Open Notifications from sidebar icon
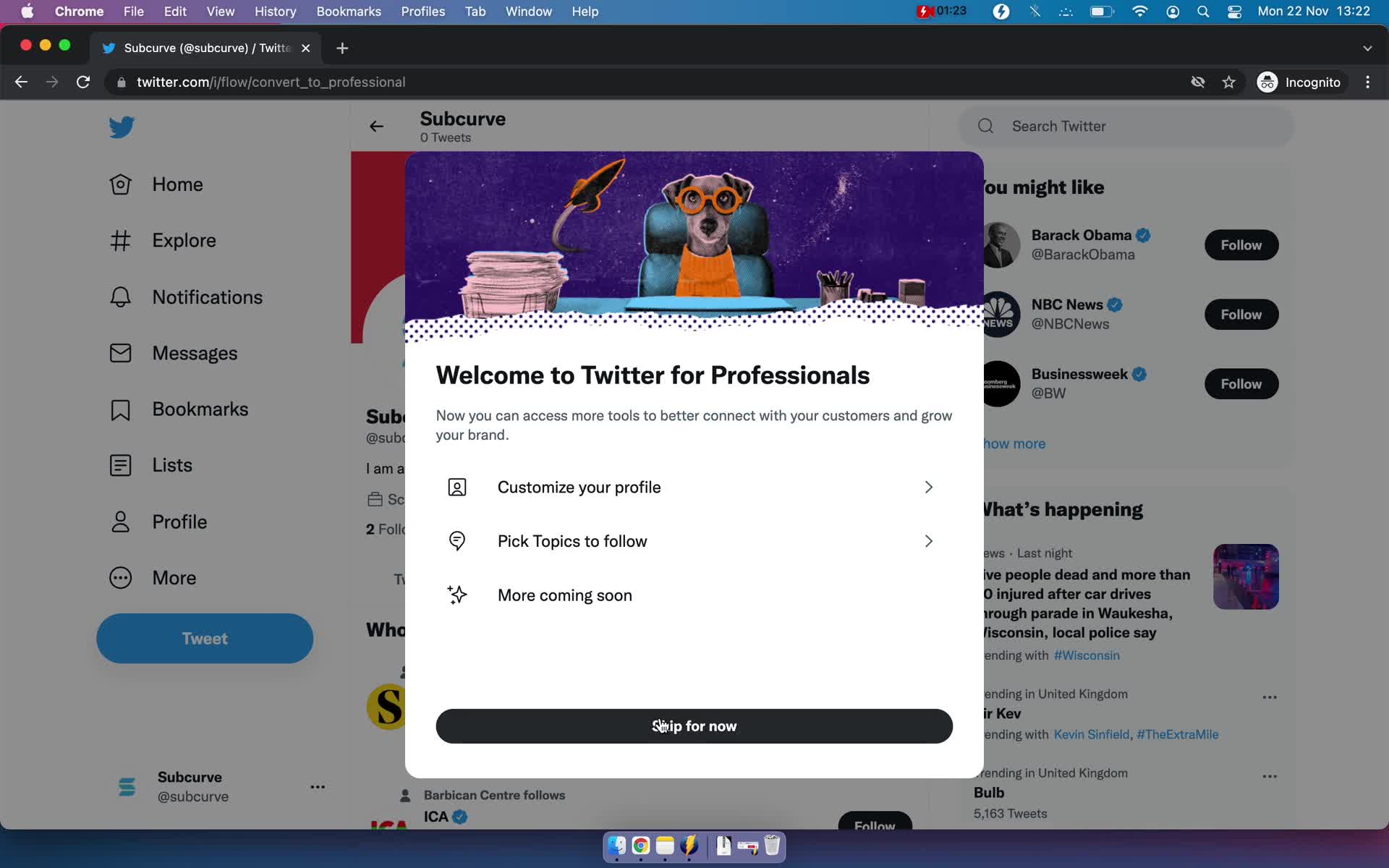 coord(120,296)
